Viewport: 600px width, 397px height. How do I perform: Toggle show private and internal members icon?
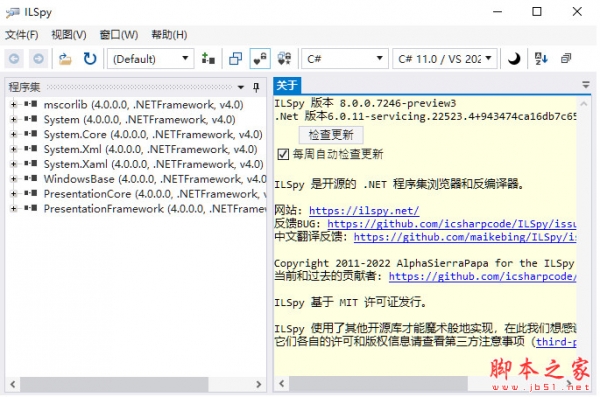260,59
